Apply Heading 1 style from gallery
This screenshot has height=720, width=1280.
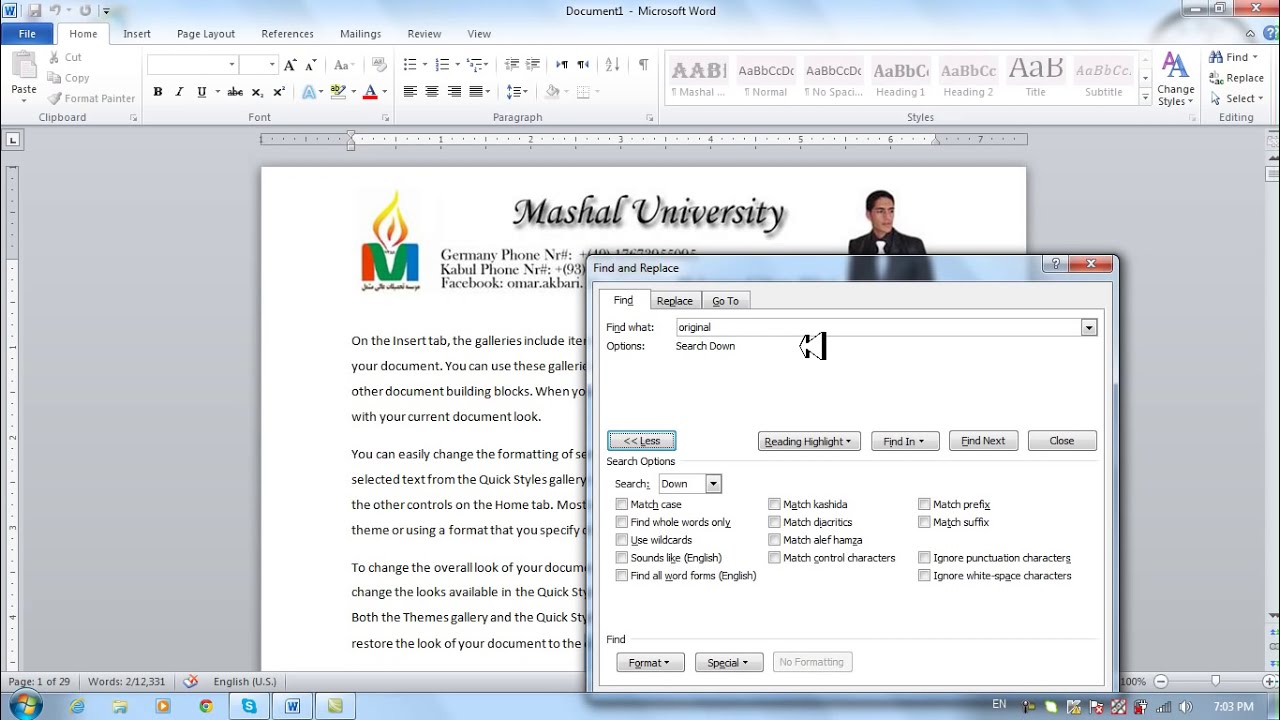[x=901, y=78]
